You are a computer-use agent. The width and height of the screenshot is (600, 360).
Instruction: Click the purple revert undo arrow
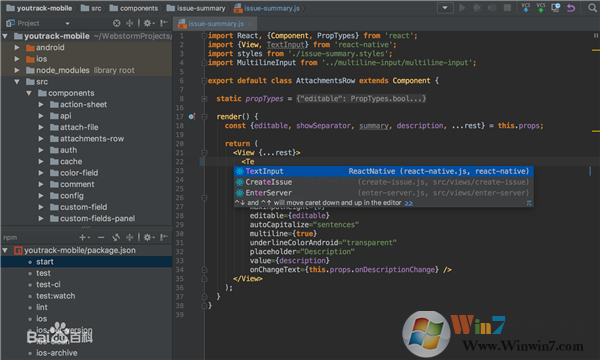571,8
